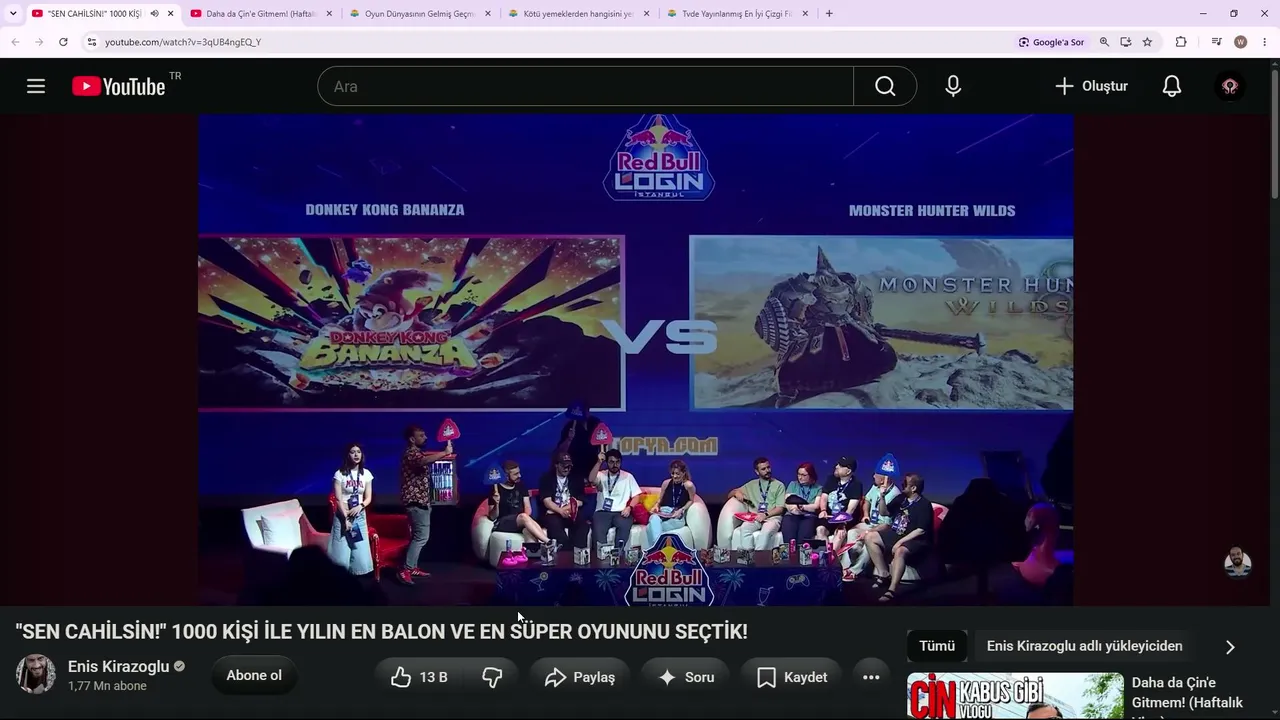Screen dimensions: 1280x720
Task: Click the search magnifier button
Action: pyautogui.click(x=885, y=86)
